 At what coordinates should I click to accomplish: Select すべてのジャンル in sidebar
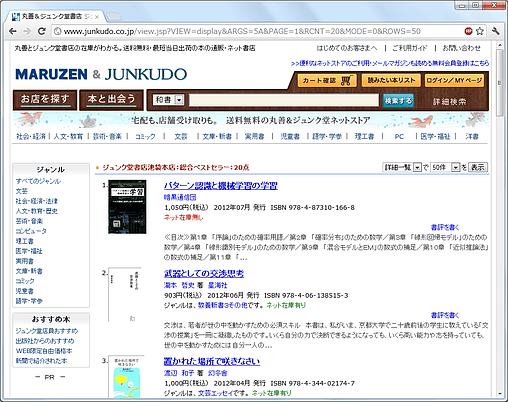(x=38, y=181)
